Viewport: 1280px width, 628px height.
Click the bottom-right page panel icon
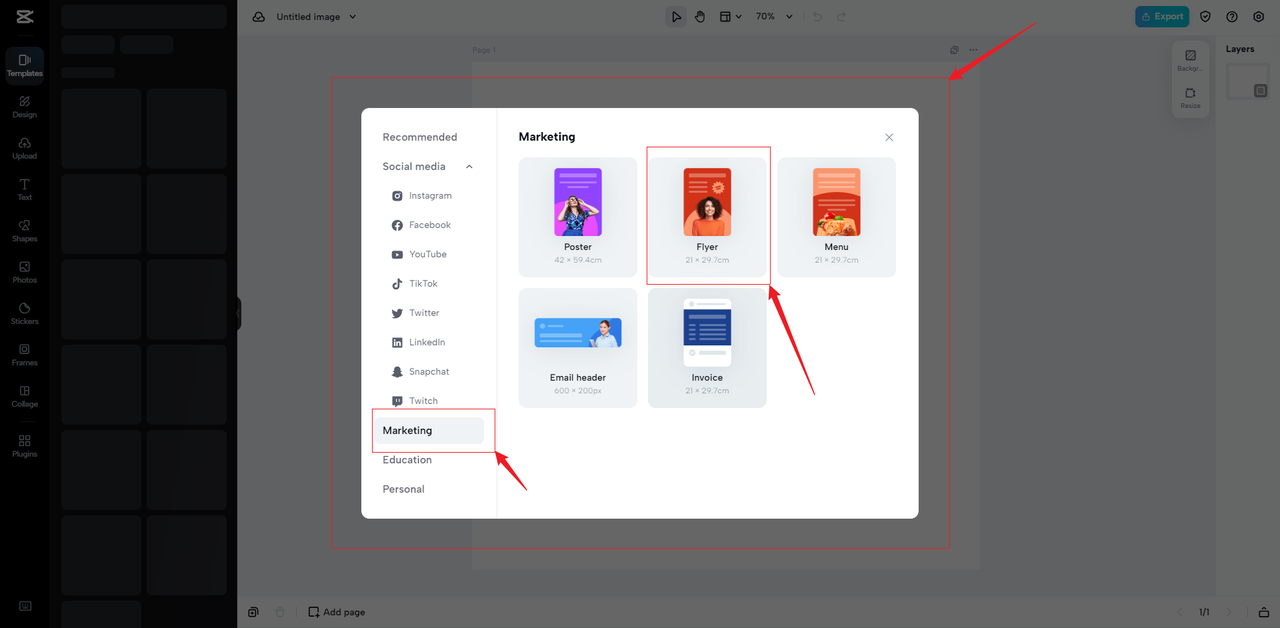1265,612
